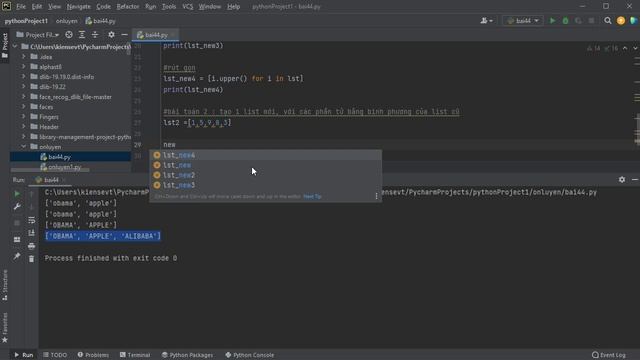The height and width of the screenshot is (360, 640).
Task: Open the Python Console tool window
Action: pos(249,355)
